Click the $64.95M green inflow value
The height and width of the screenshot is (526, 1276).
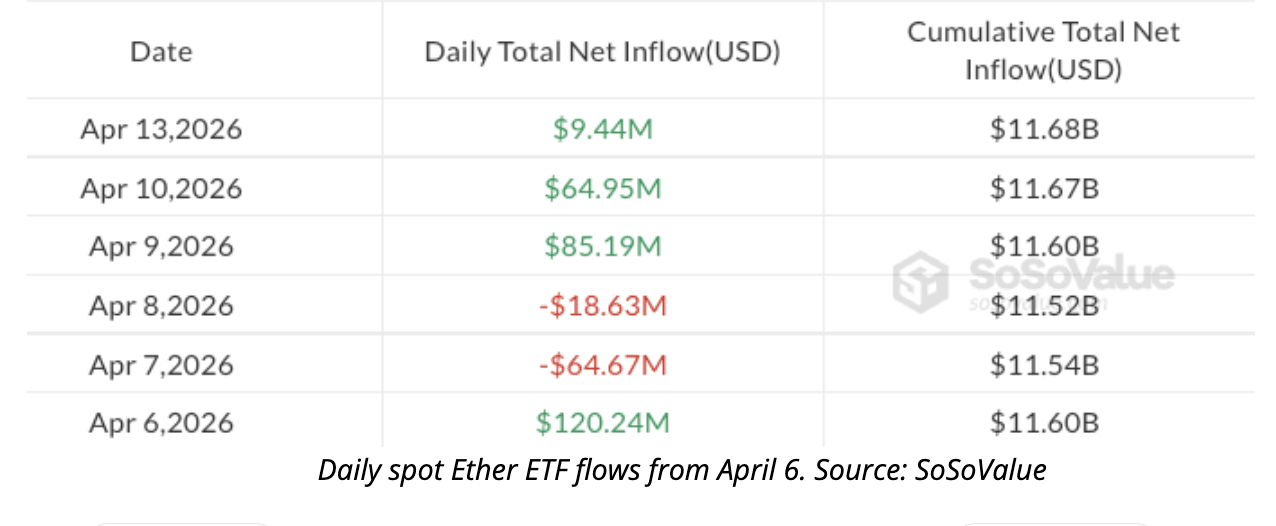click(x=602, y=188)
